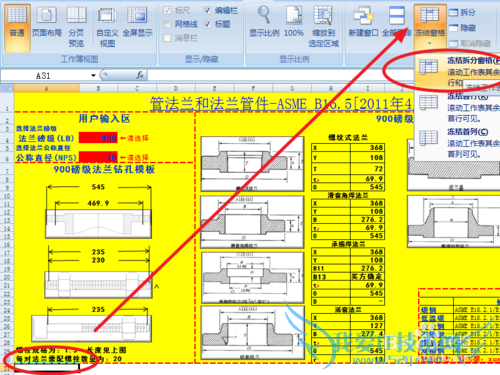Choose 冻结首行 freeze top row option

[457, 107]
